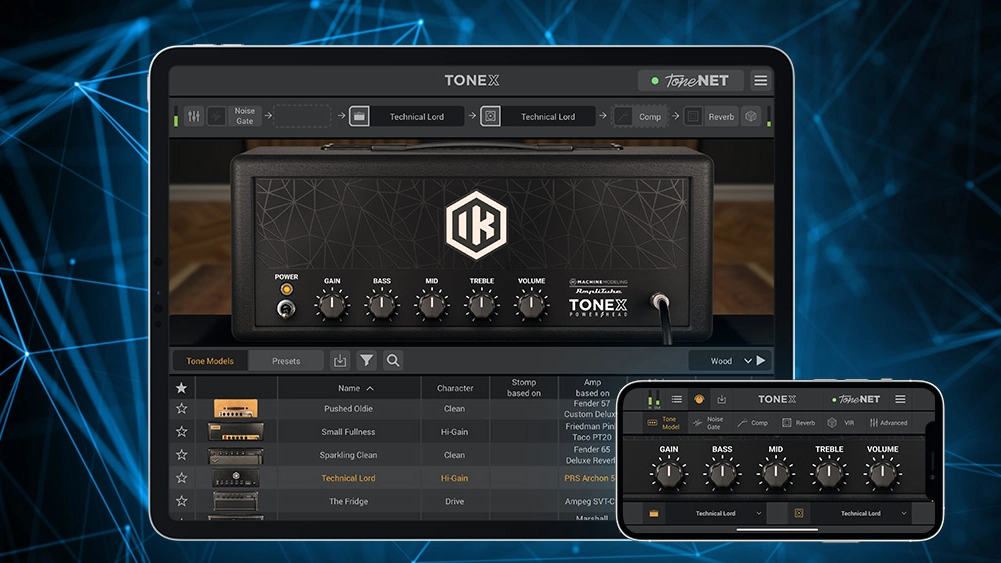Select the Sparkling Clean row name

click(x=348, y=455)
